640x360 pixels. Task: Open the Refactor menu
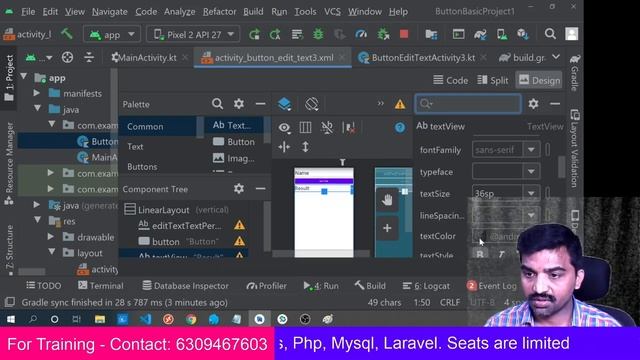[x=219, y=11]
